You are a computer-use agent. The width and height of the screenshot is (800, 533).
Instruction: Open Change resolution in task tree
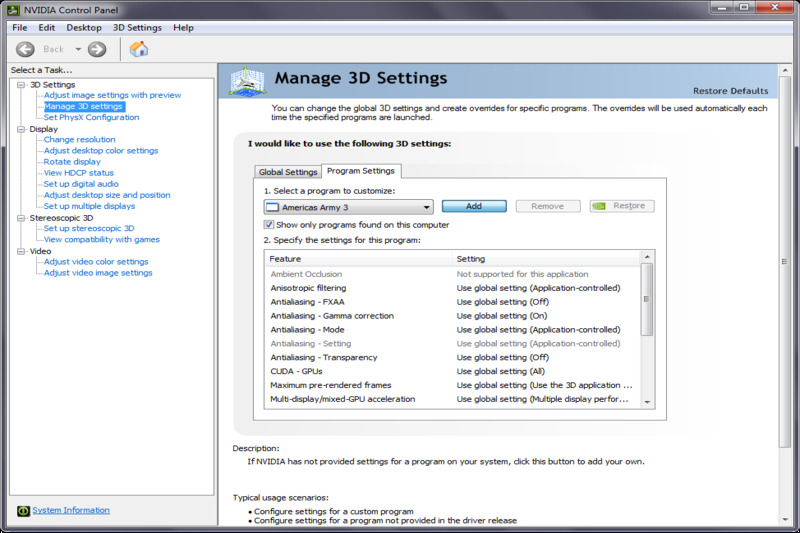79,139
